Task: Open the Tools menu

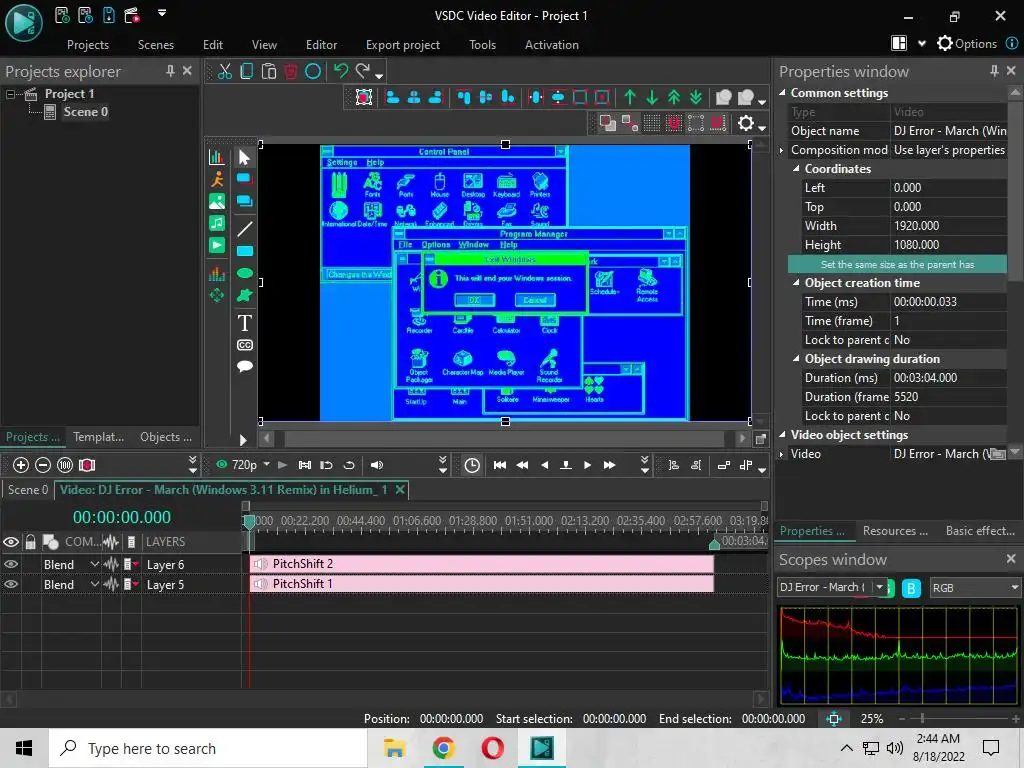Action: coord(483,44)
